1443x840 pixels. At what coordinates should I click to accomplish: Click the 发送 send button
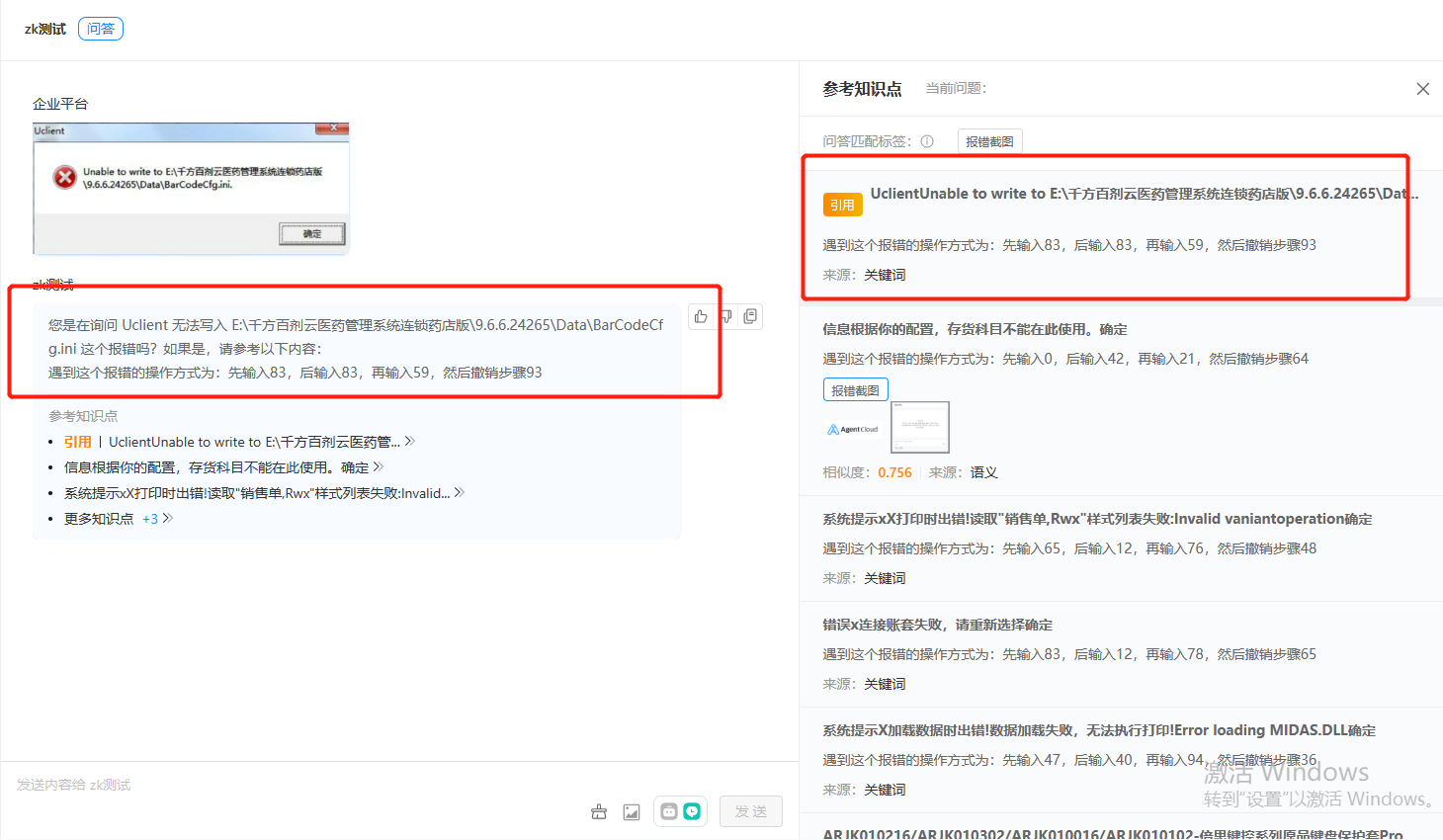[x=751, y=811]
